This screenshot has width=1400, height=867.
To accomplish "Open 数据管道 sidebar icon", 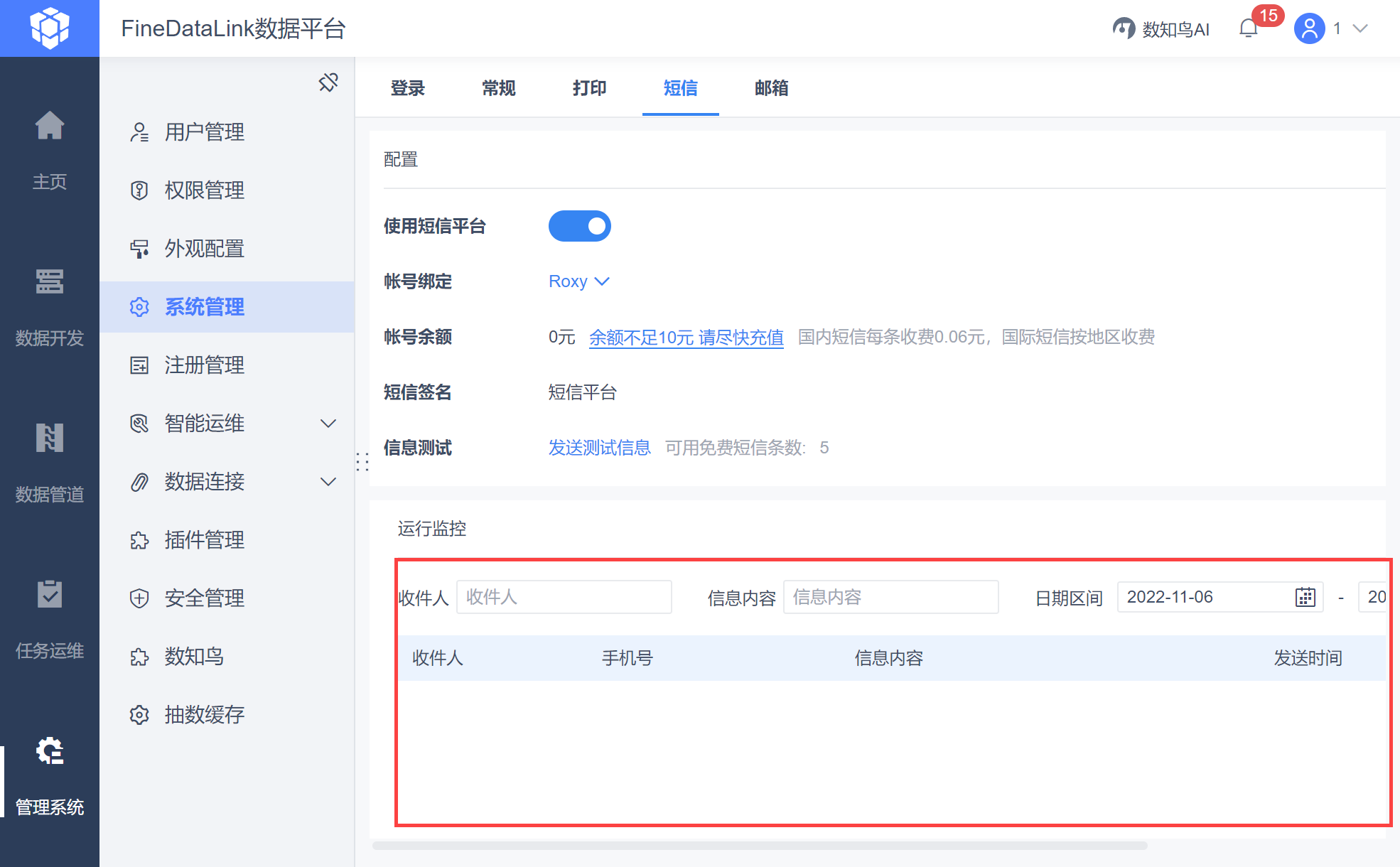I will 50,438.
